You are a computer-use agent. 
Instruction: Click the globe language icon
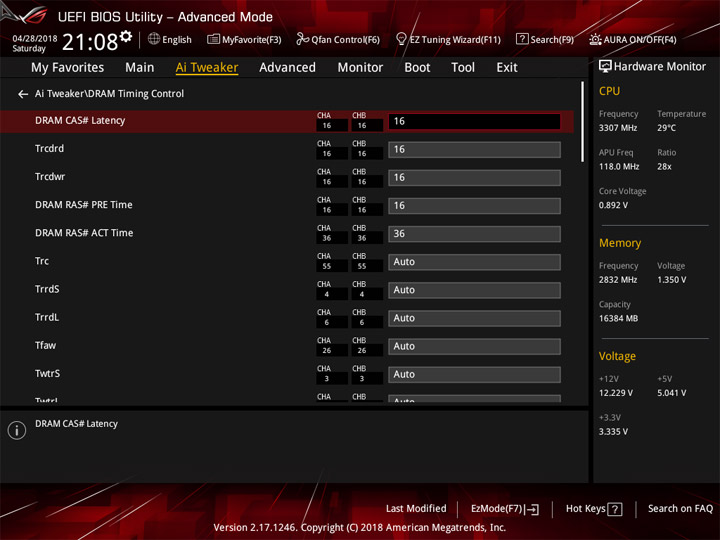(x=154, y=39)
